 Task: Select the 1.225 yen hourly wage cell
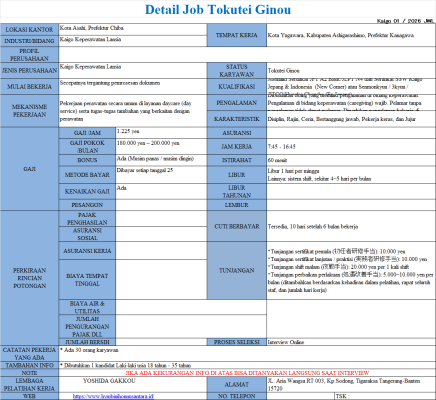pos(161,133)
